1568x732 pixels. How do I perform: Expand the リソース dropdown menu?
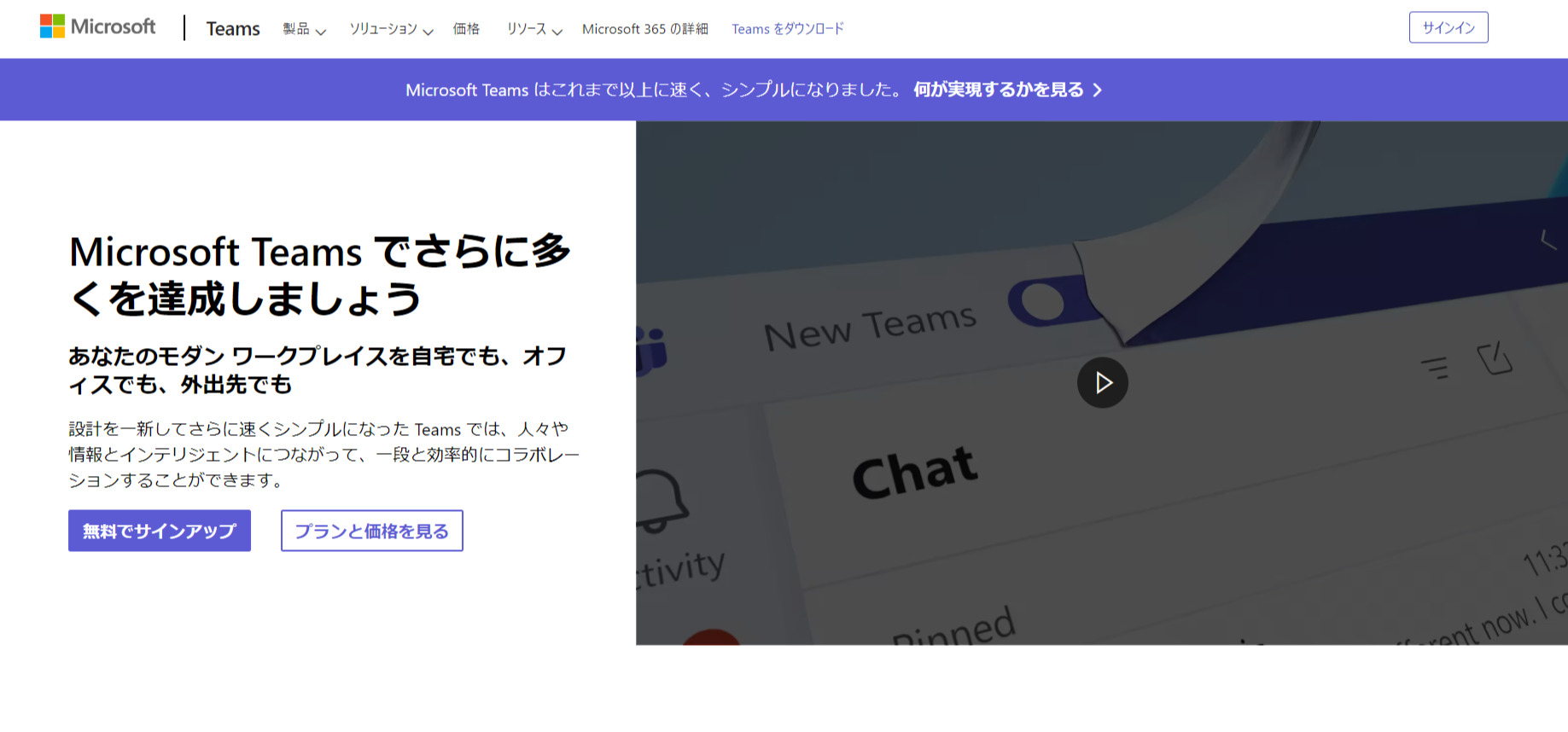[534, 29]
